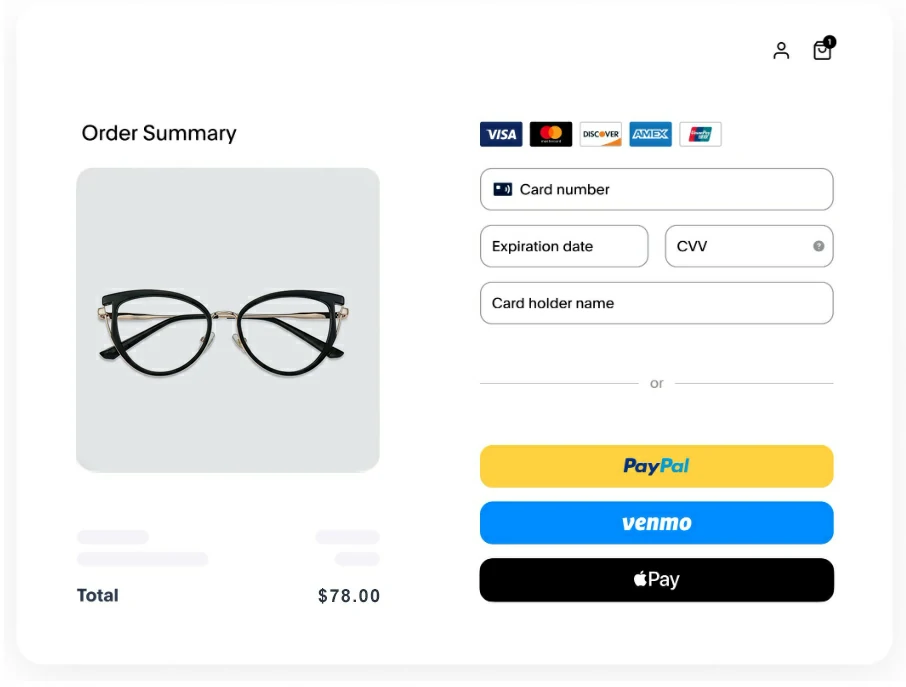Image resolution: width=906 pixels, height=687 pixels.
Task: Open the shopping bag cart icon
Action: coord(822,50)
